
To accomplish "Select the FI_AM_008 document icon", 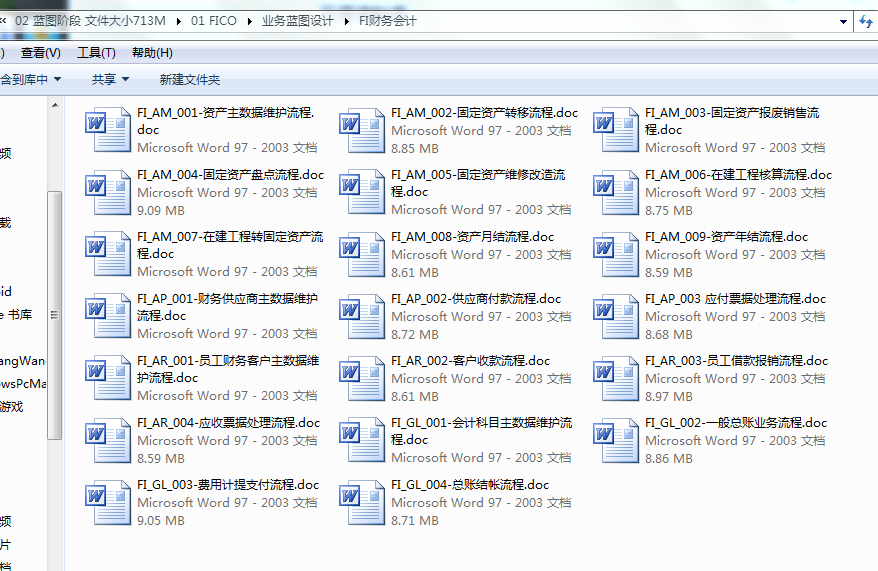I will click(362, 254).
